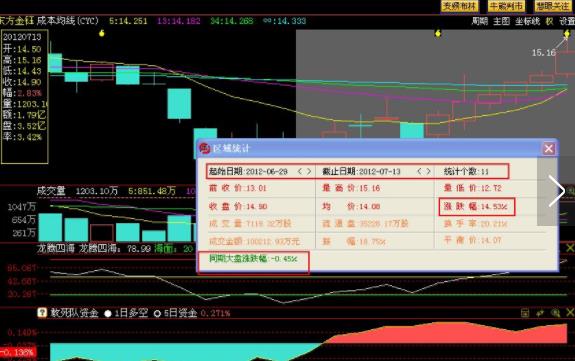The width and height of the screenshot is (575, 361).
Task: Click the red logo icon in 区域统计 dialog
Action: [x=204, y=148]
